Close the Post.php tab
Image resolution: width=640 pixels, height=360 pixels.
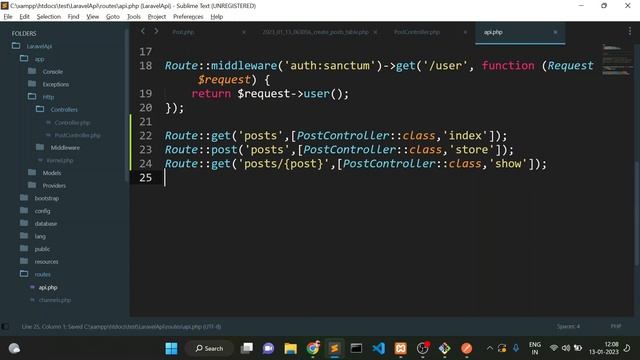244,32
